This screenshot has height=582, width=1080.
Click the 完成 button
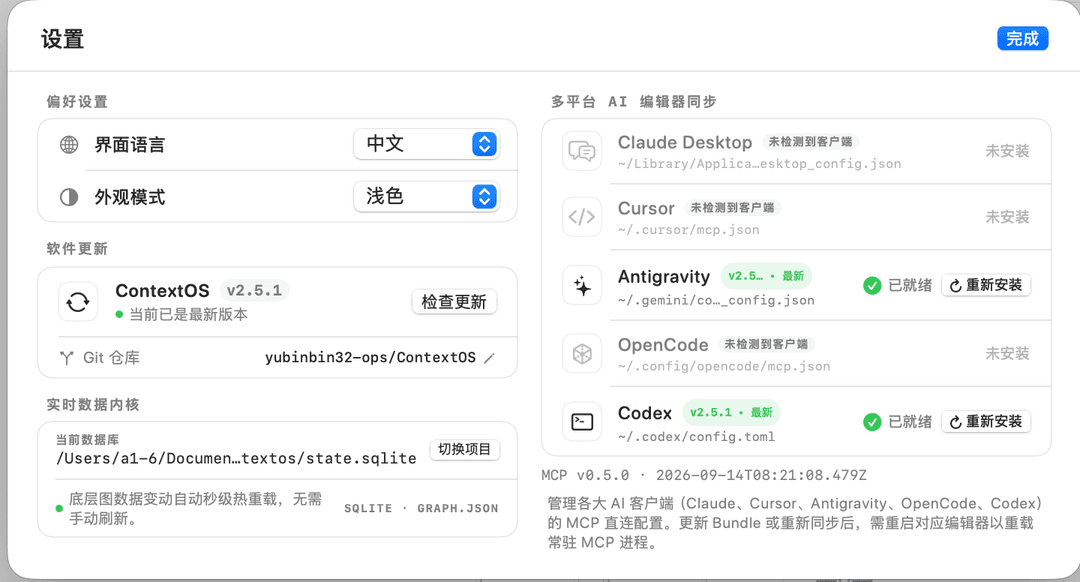1023,39
